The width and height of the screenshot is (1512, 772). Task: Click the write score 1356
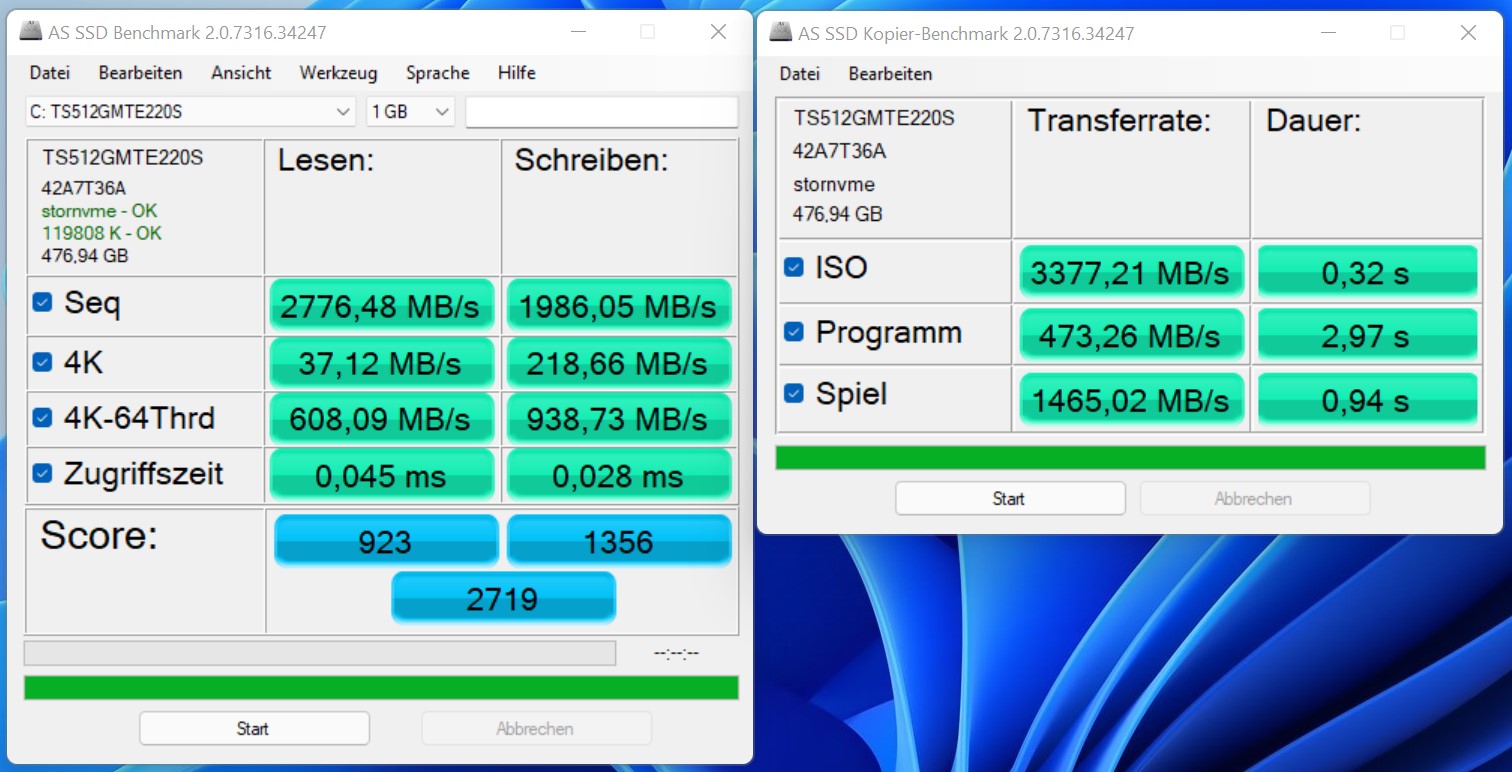(x=619, y=541)
